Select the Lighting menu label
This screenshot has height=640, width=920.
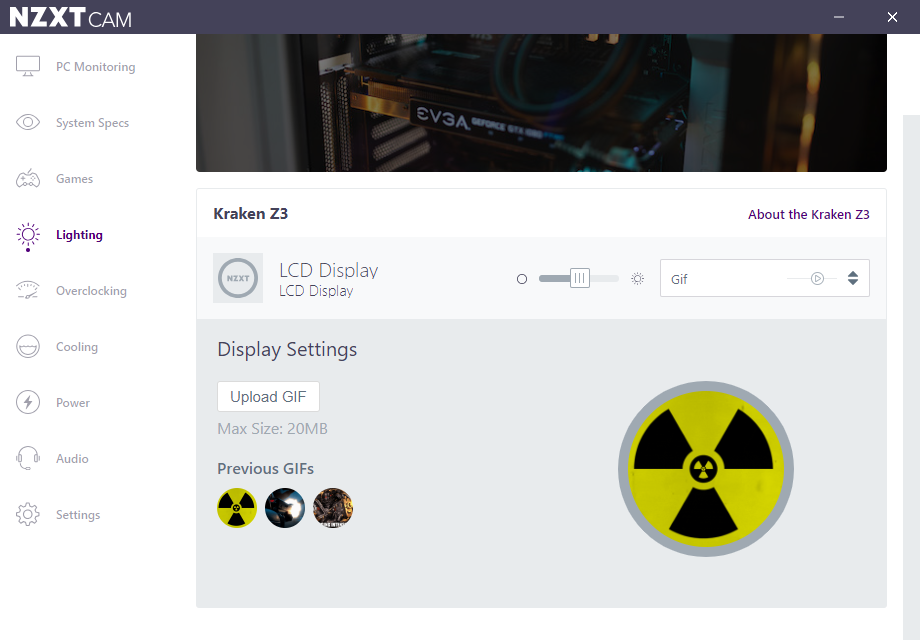(x=79, y=235)
